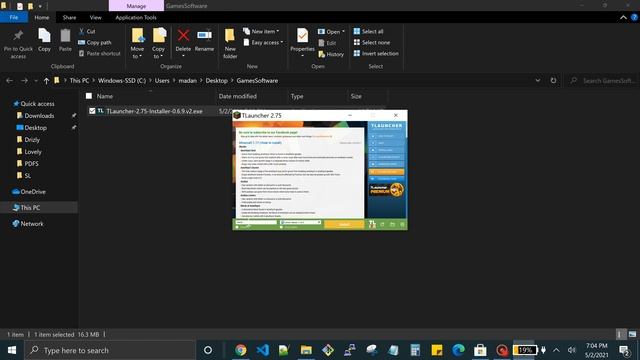The width and height of the screenshot is (640, 360).
Task: Click the TL logo in TLauncher bottom bar
Action: (x=372, y=224)
